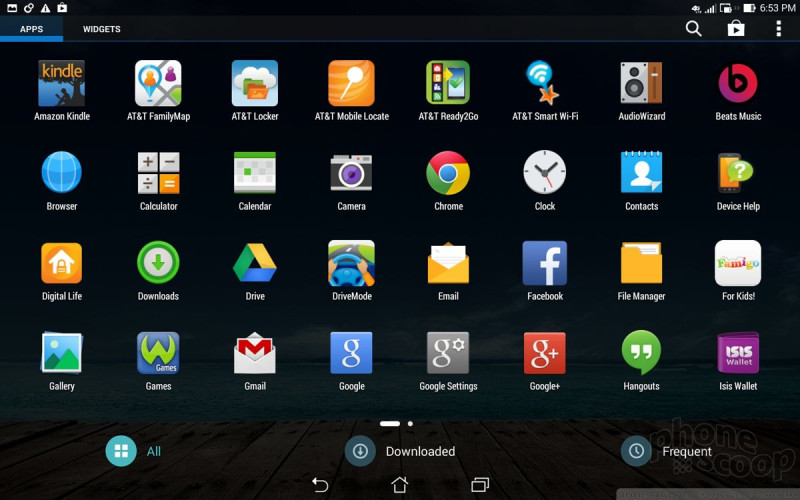The width and height of the screenshot is (800, 500).
Task: Launch the Calculator
Action: [x=158, y=172]
